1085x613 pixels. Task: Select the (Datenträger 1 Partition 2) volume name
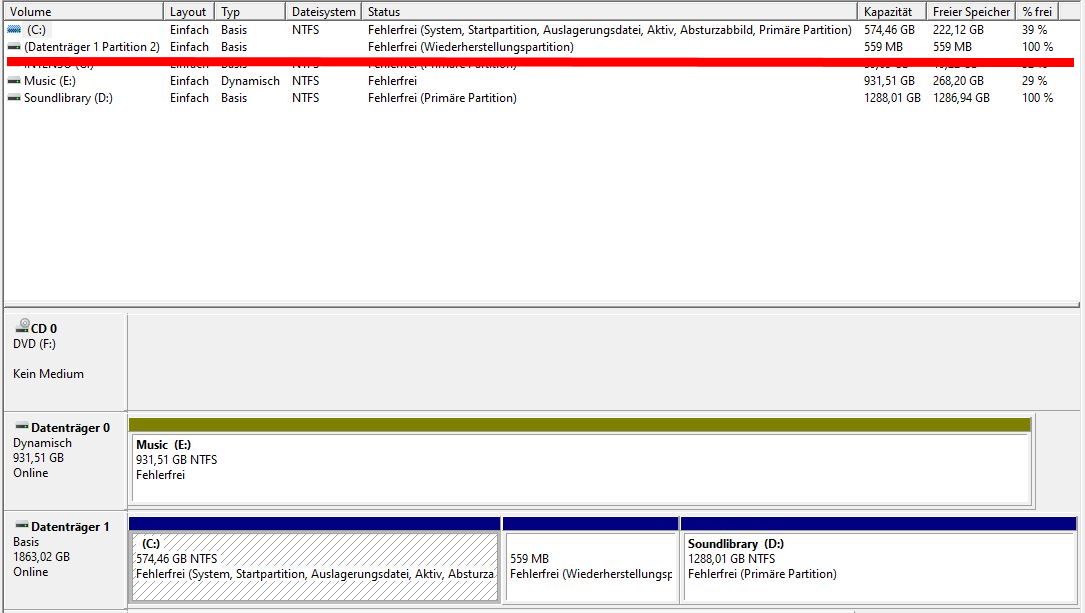(92, 47)
